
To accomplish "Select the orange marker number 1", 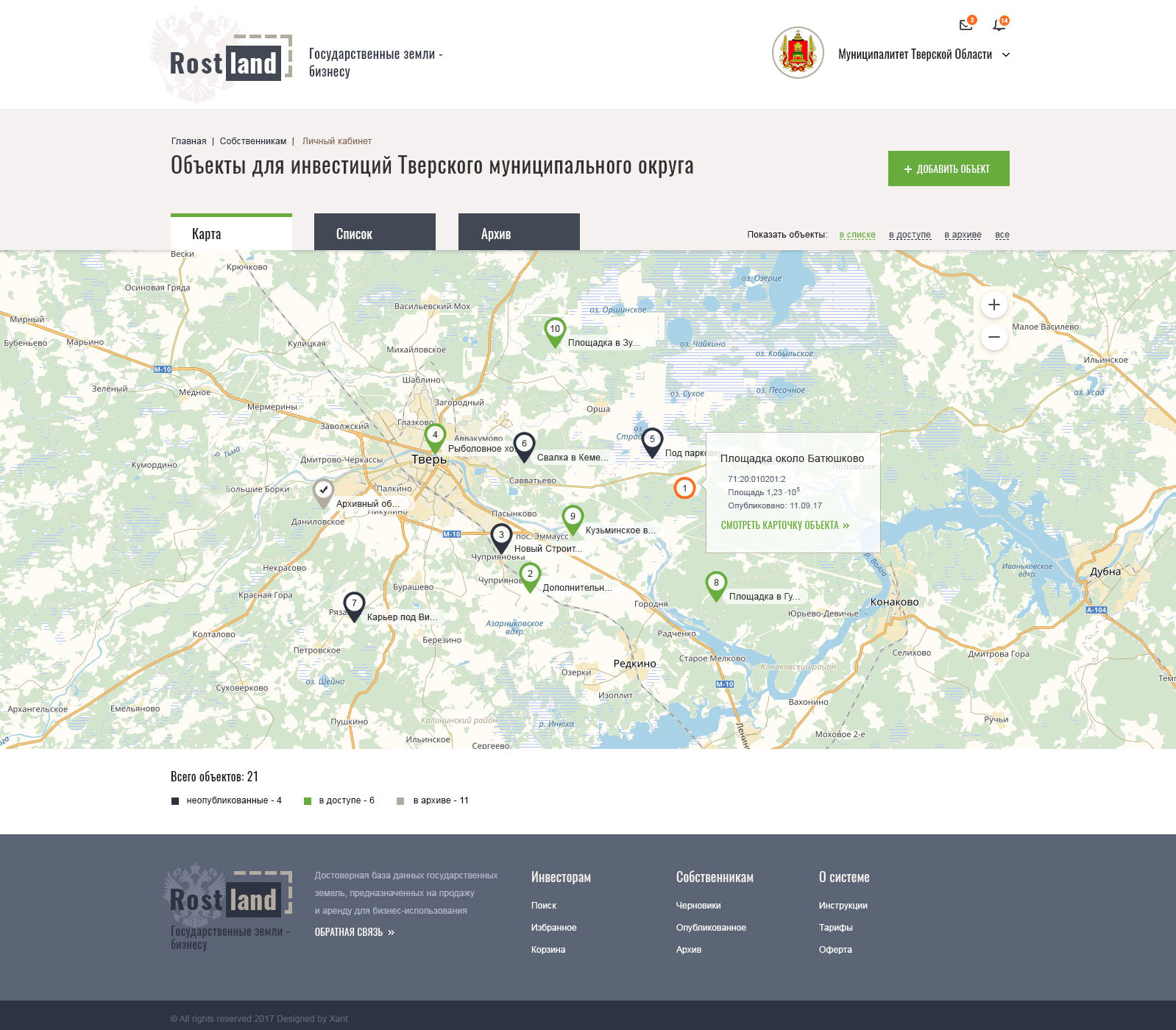I will [x=684, y=488].
